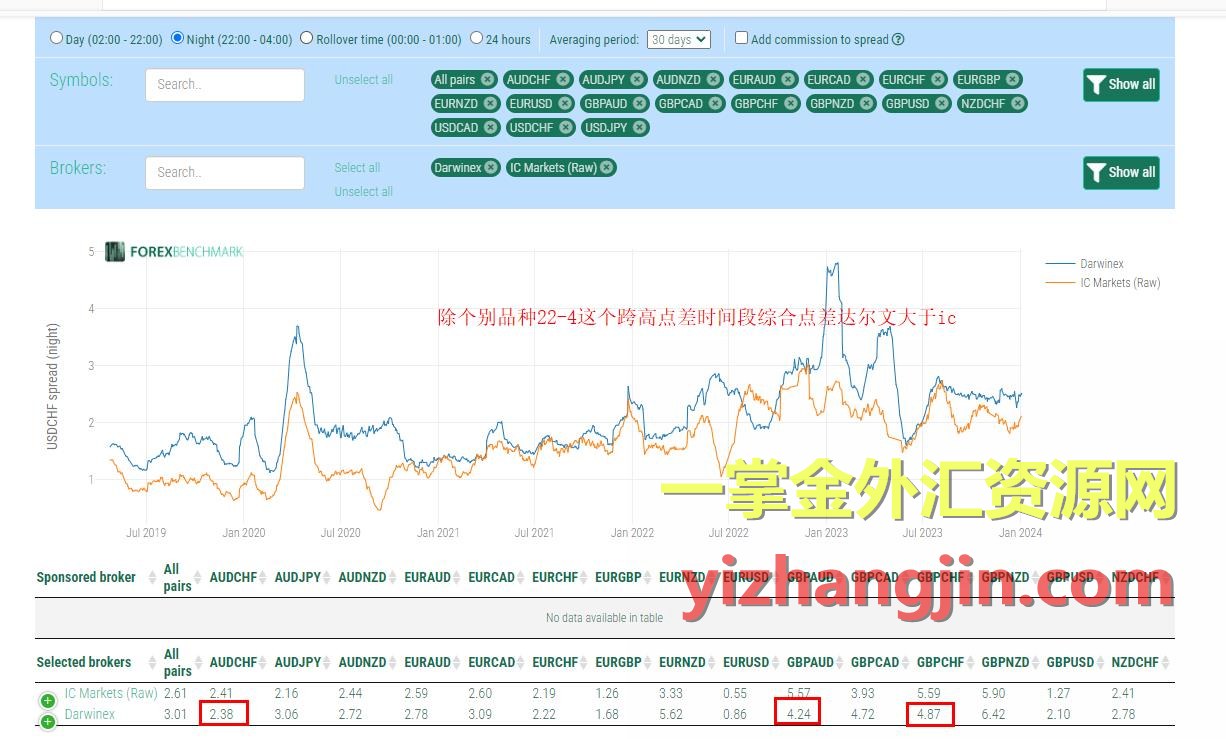Remove the USDJPY symbol tag
Screen dimensions: 1226x739
pyautogui.click(x=639, y=128)
